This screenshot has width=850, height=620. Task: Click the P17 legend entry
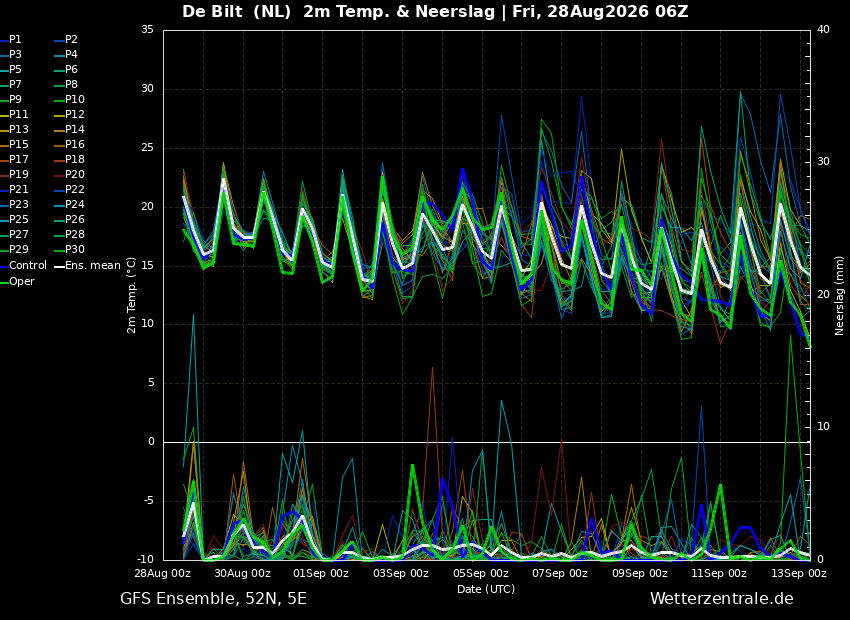coord(15,159)
